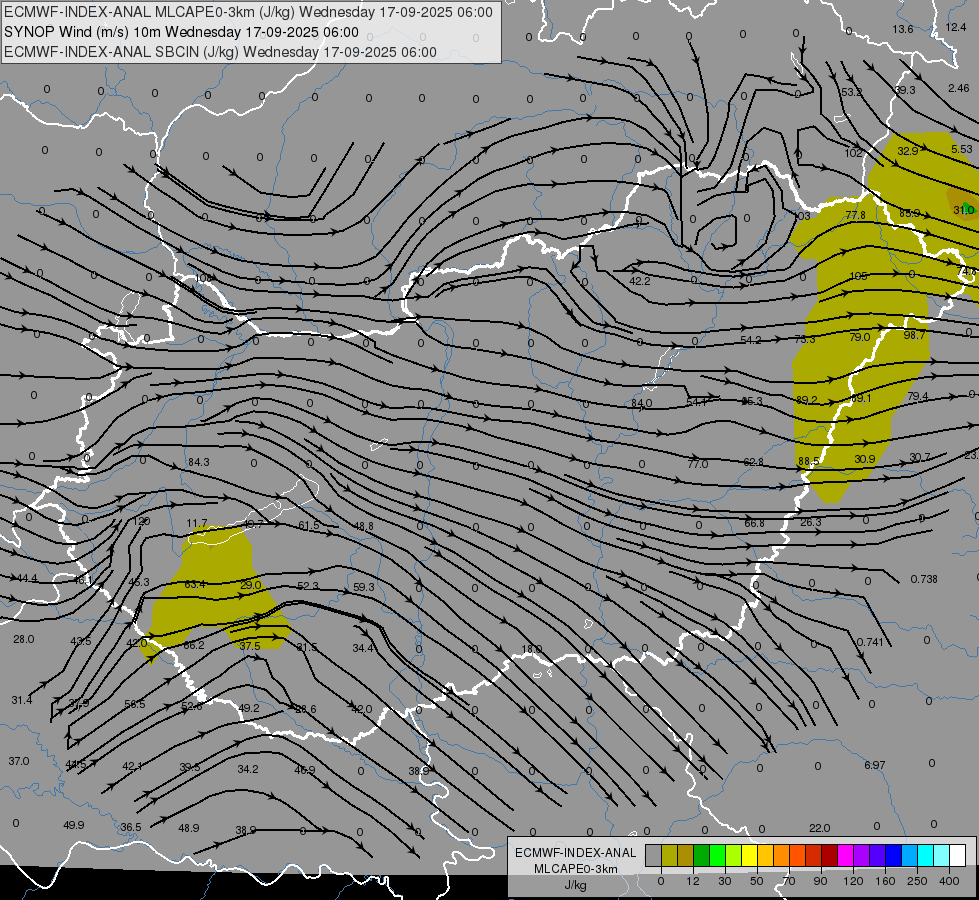Click the map value 66.2
Image resolution: width=979 pixels, height=900 pixels.
194,645
